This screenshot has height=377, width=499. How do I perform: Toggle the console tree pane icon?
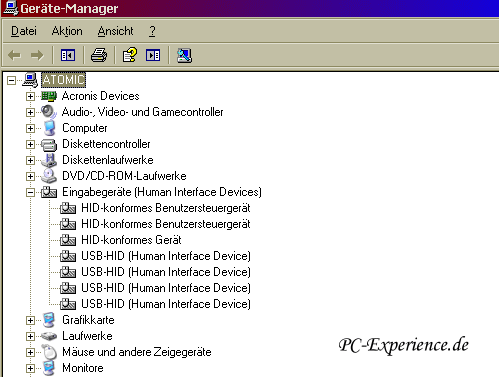pyautogui.click(x=68, y=55)
